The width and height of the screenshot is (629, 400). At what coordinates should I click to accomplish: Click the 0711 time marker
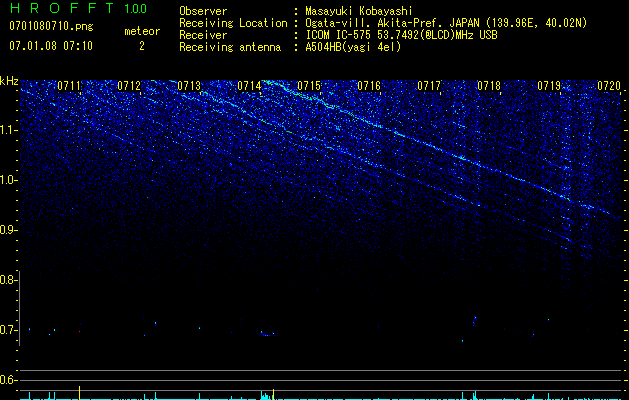tap(69, 86)
